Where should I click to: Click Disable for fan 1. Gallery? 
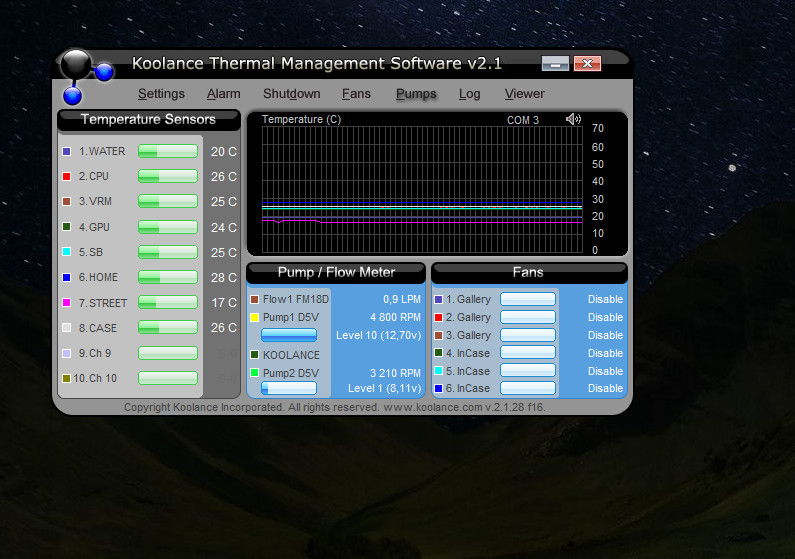(605, 300)
